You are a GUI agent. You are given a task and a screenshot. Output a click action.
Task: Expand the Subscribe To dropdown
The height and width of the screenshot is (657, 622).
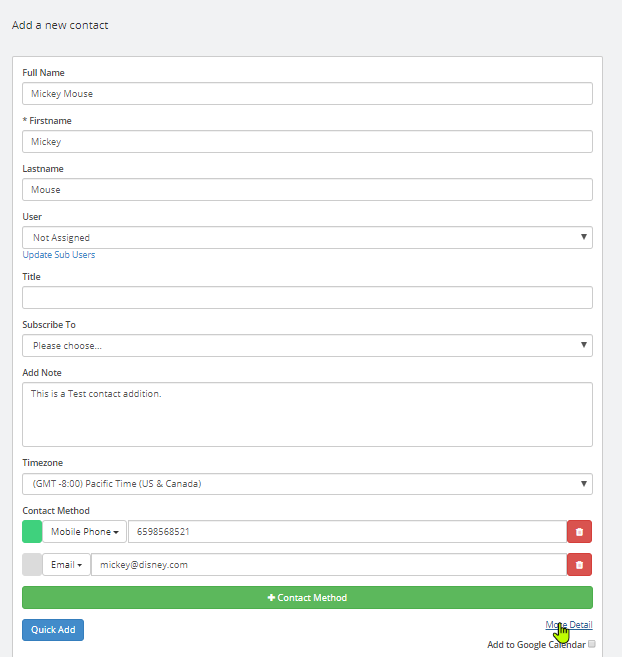coord(307,346)
